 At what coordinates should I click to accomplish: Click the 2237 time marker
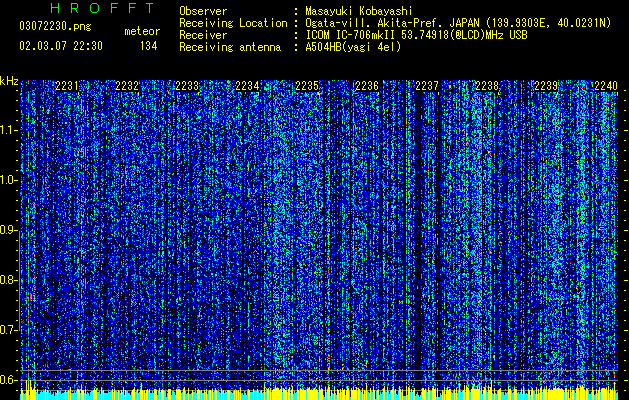tap(427, 86)
